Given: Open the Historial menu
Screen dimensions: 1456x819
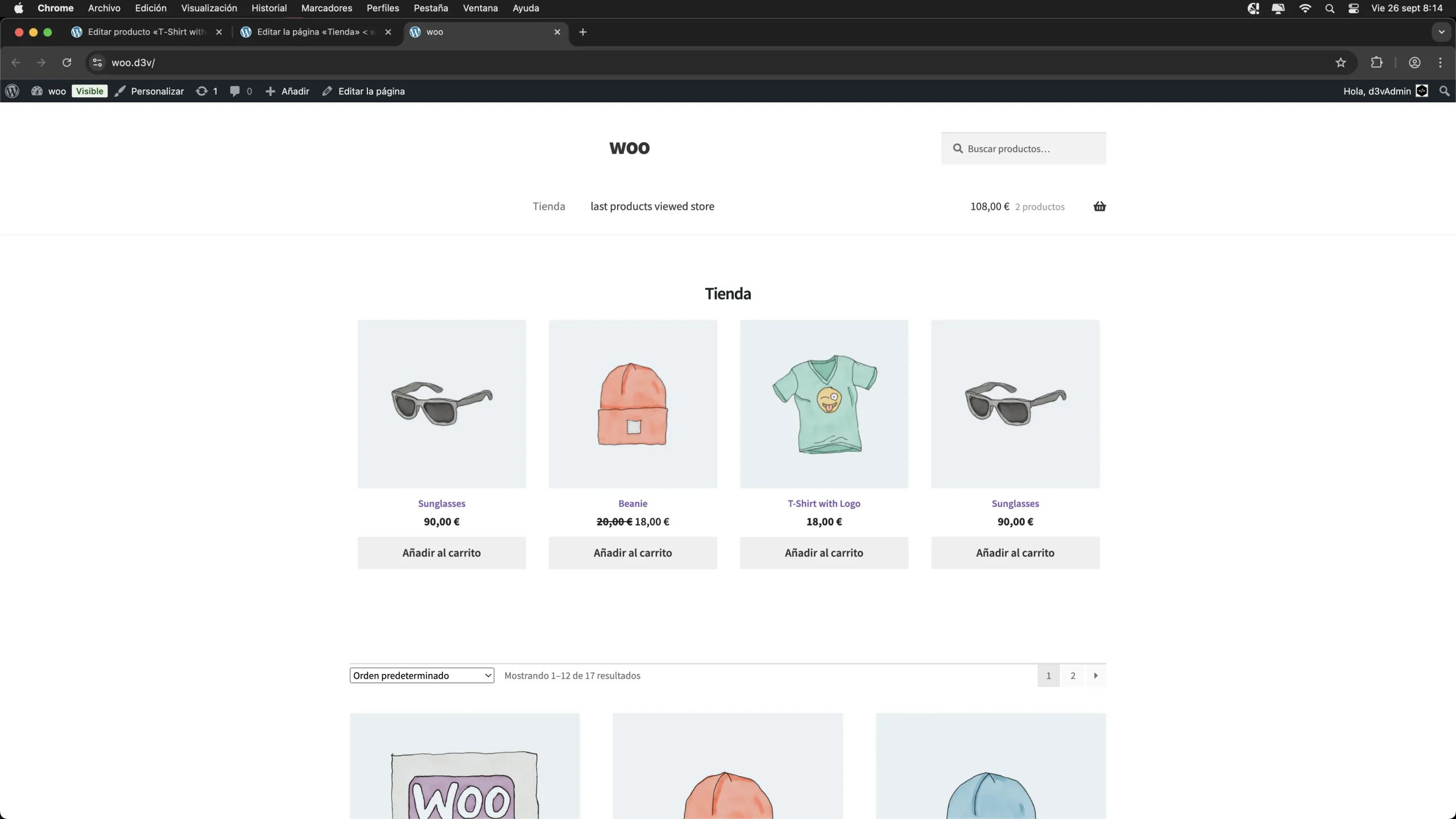Looking at the screenshot, I should [269, 8].
